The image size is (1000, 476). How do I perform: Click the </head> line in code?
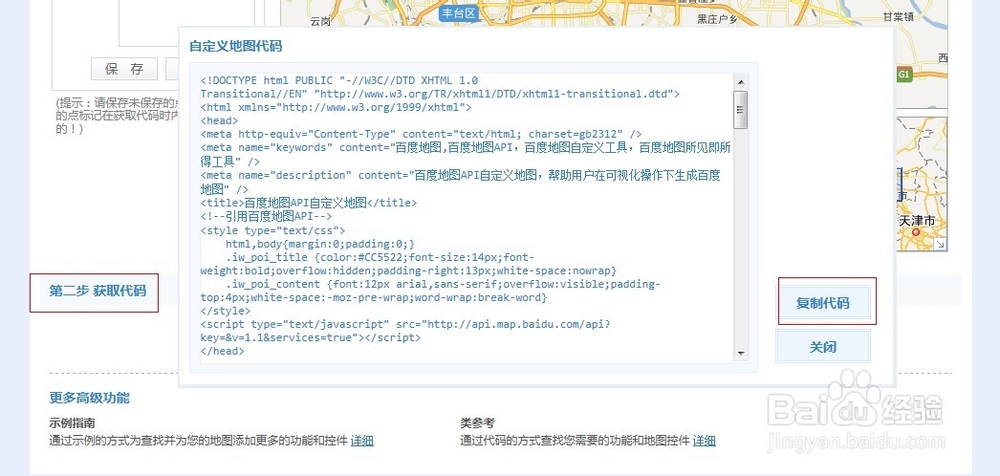click(x=222, y=351)
